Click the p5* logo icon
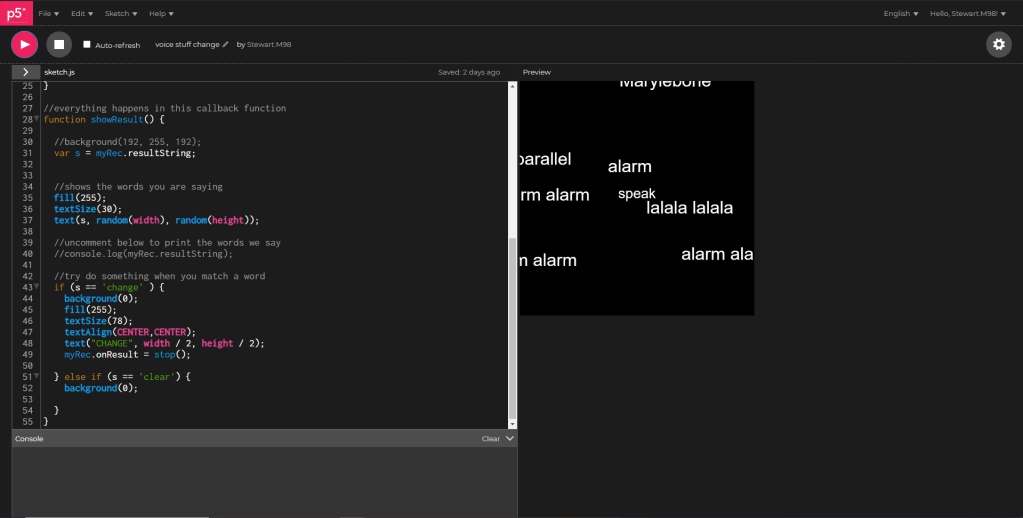This screenshot has height=518, width=1023. (x=16, y=13)
